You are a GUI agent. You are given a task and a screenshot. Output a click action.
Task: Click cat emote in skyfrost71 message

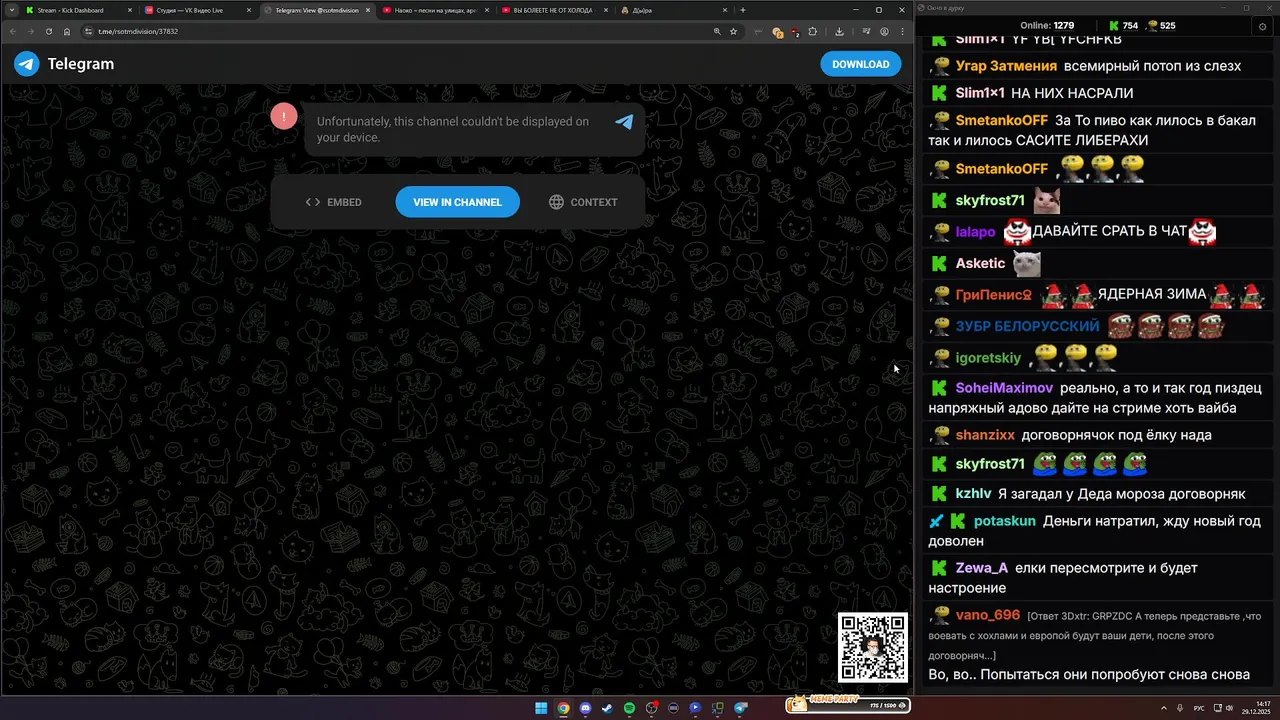click(x=1046, y=200)
